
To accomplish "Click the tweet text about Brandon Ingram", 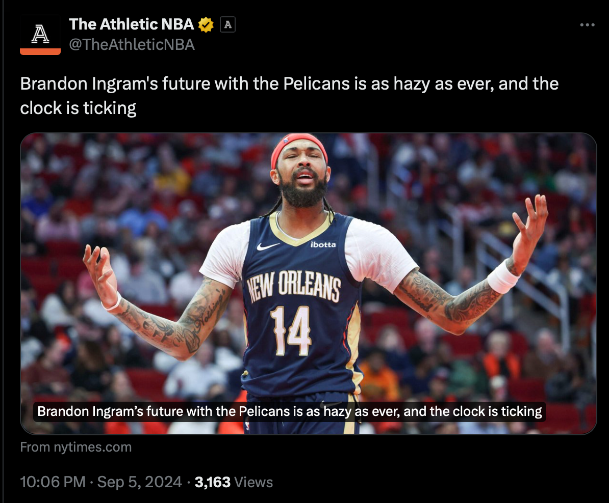I will (x=289, y=96).
